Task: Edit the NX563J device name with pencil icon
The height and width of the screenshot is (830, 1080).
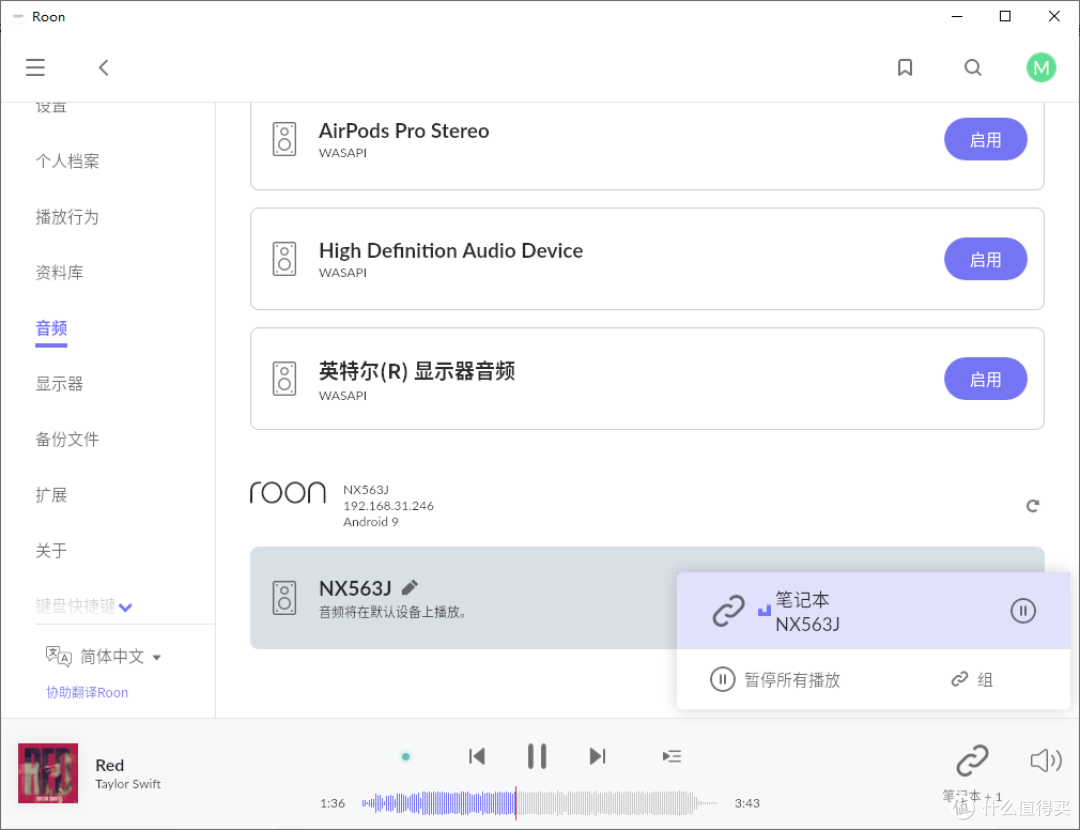Action: click(x=410, y=587)
